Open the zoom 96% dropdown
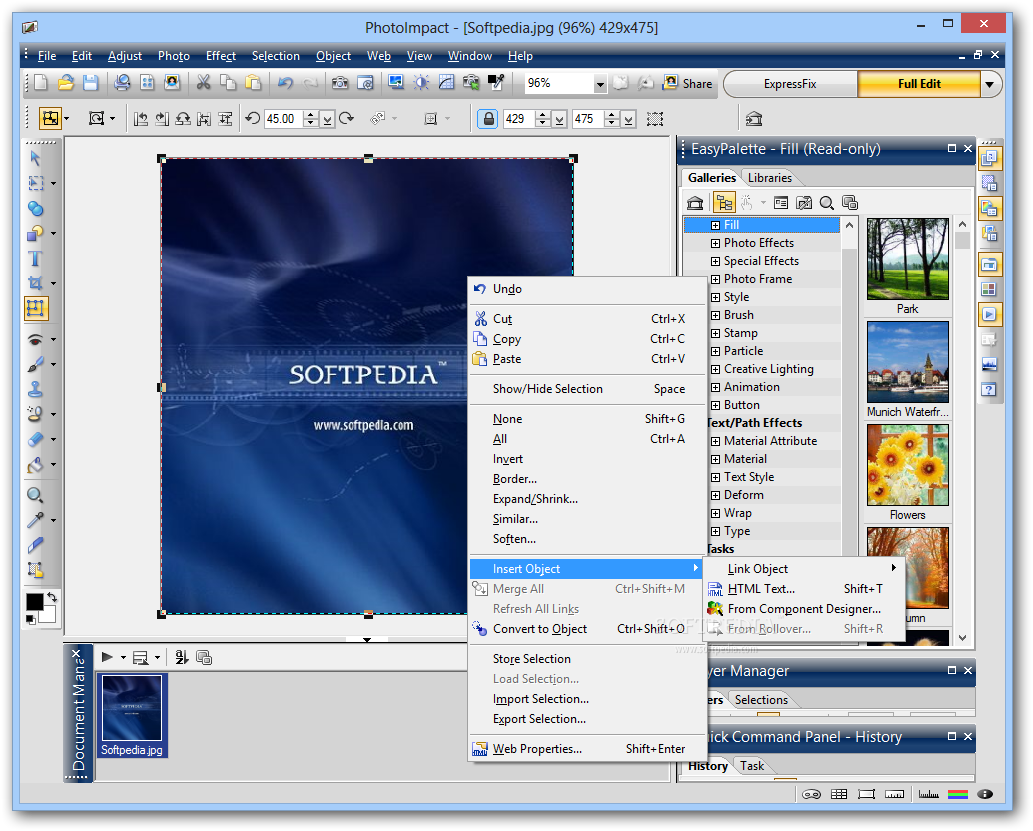Screen dimensions: 1033x831 tap(600, 84)
